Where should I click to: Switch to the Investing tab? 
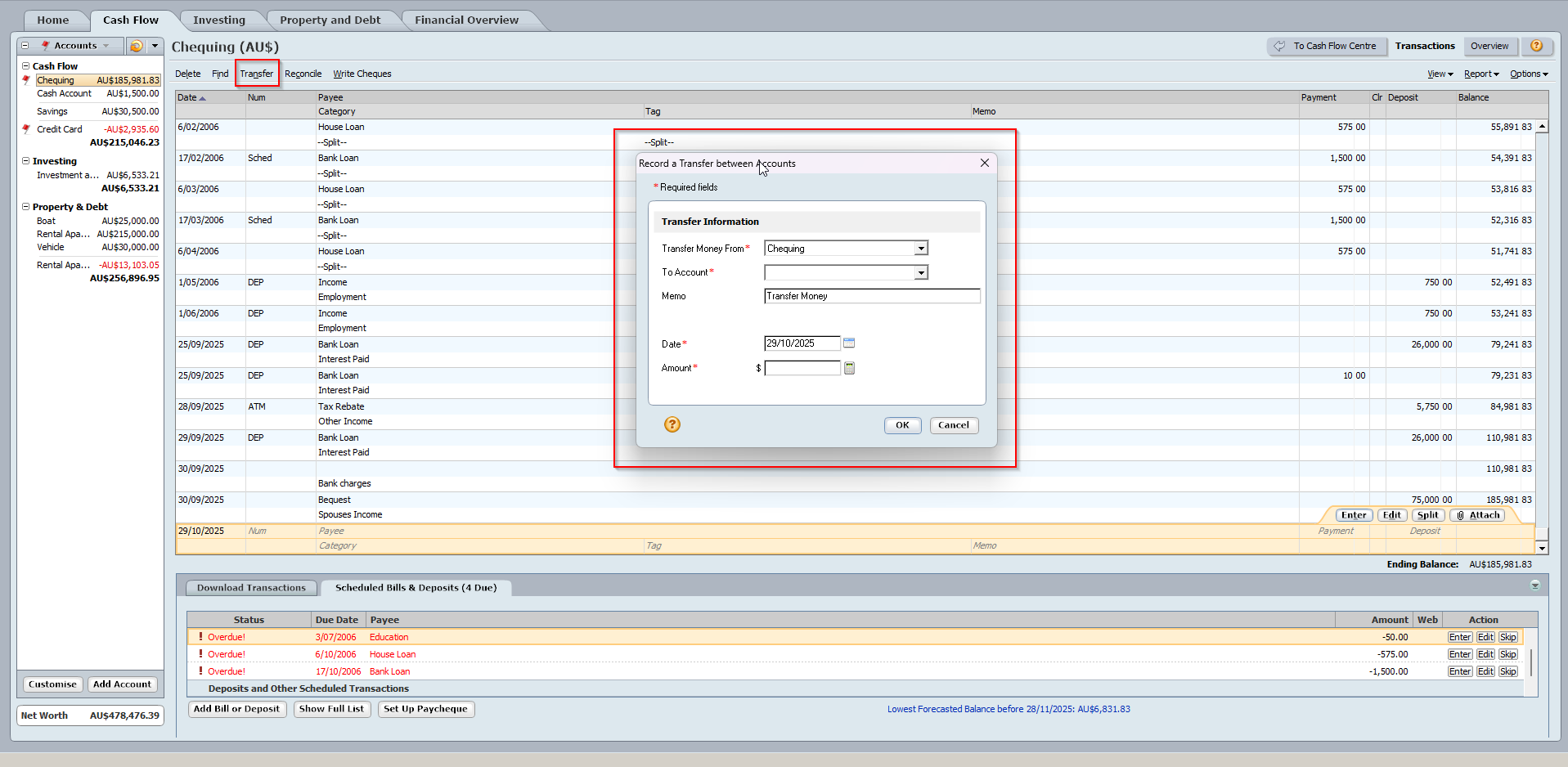click(219, 20)
